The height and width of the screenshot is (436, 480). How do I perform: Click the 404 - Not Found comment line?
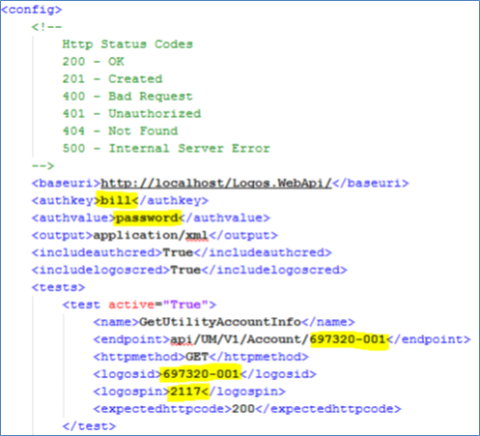[120, 131]
